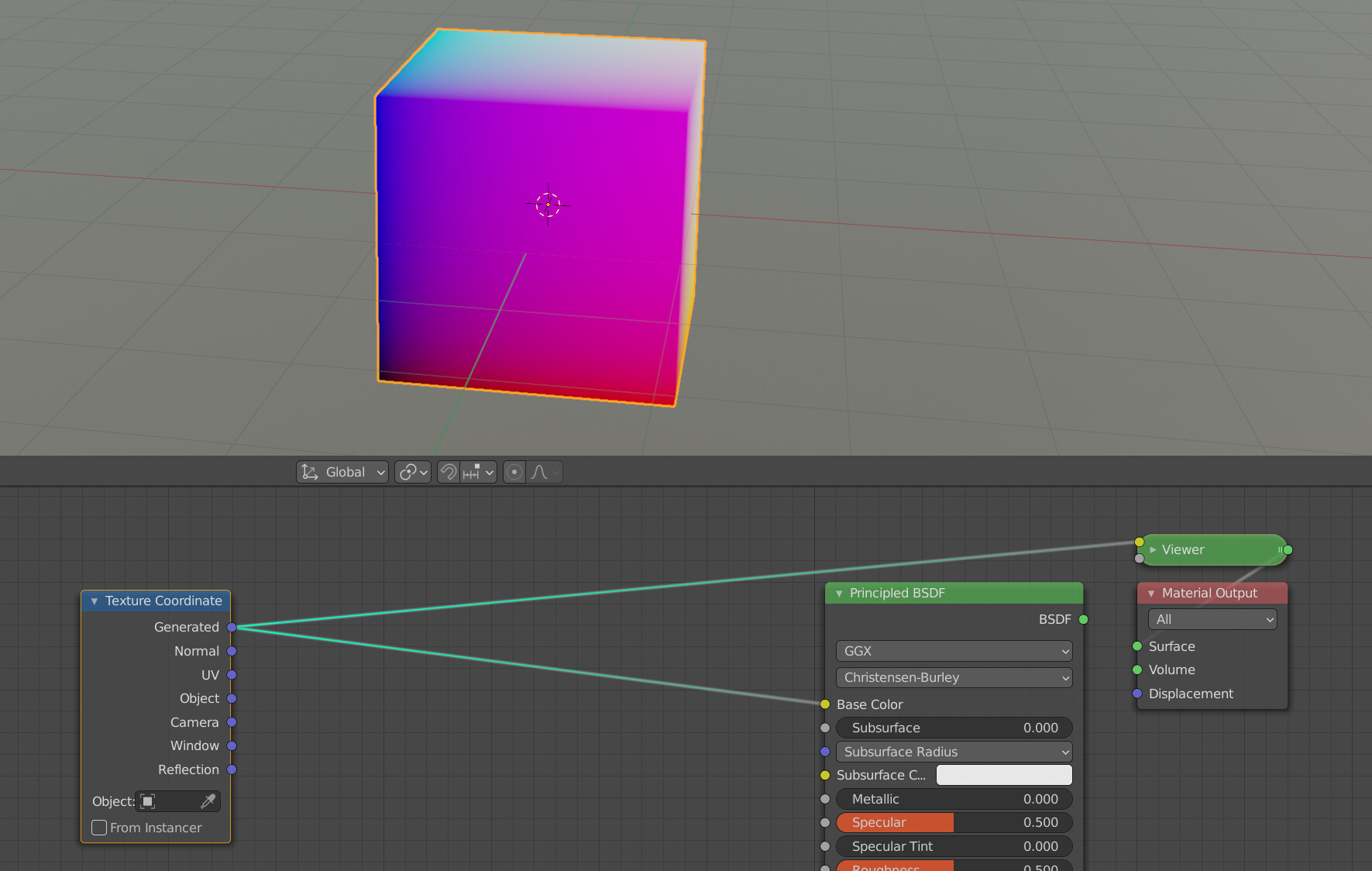This screenshot has height=871, width=1372.
Task: Enable snapping with the magnet icon
Action: 449,472
